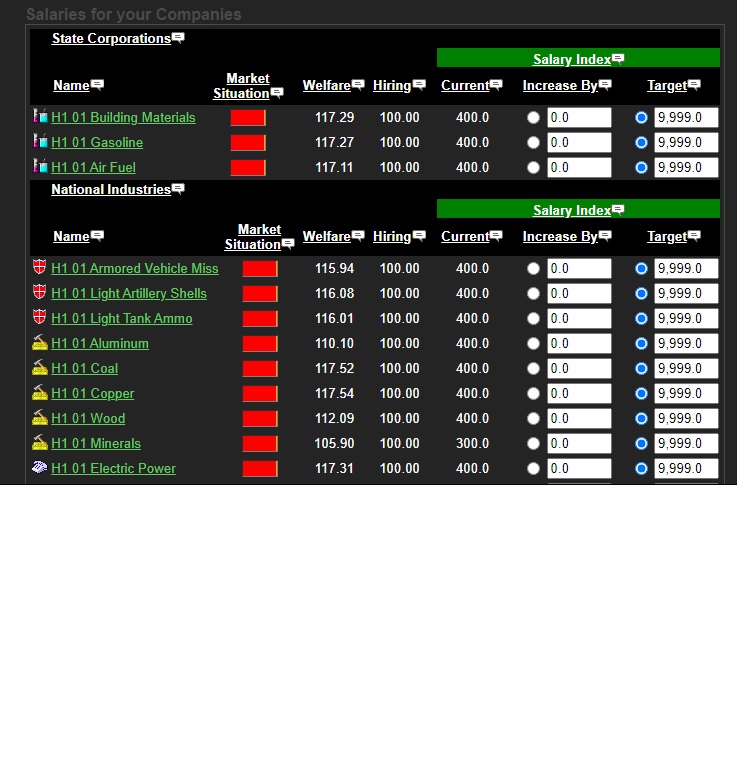The image size is (737, 760).
Task: Focus the Increase By field for Building Materials
Action: pos(579,117)
